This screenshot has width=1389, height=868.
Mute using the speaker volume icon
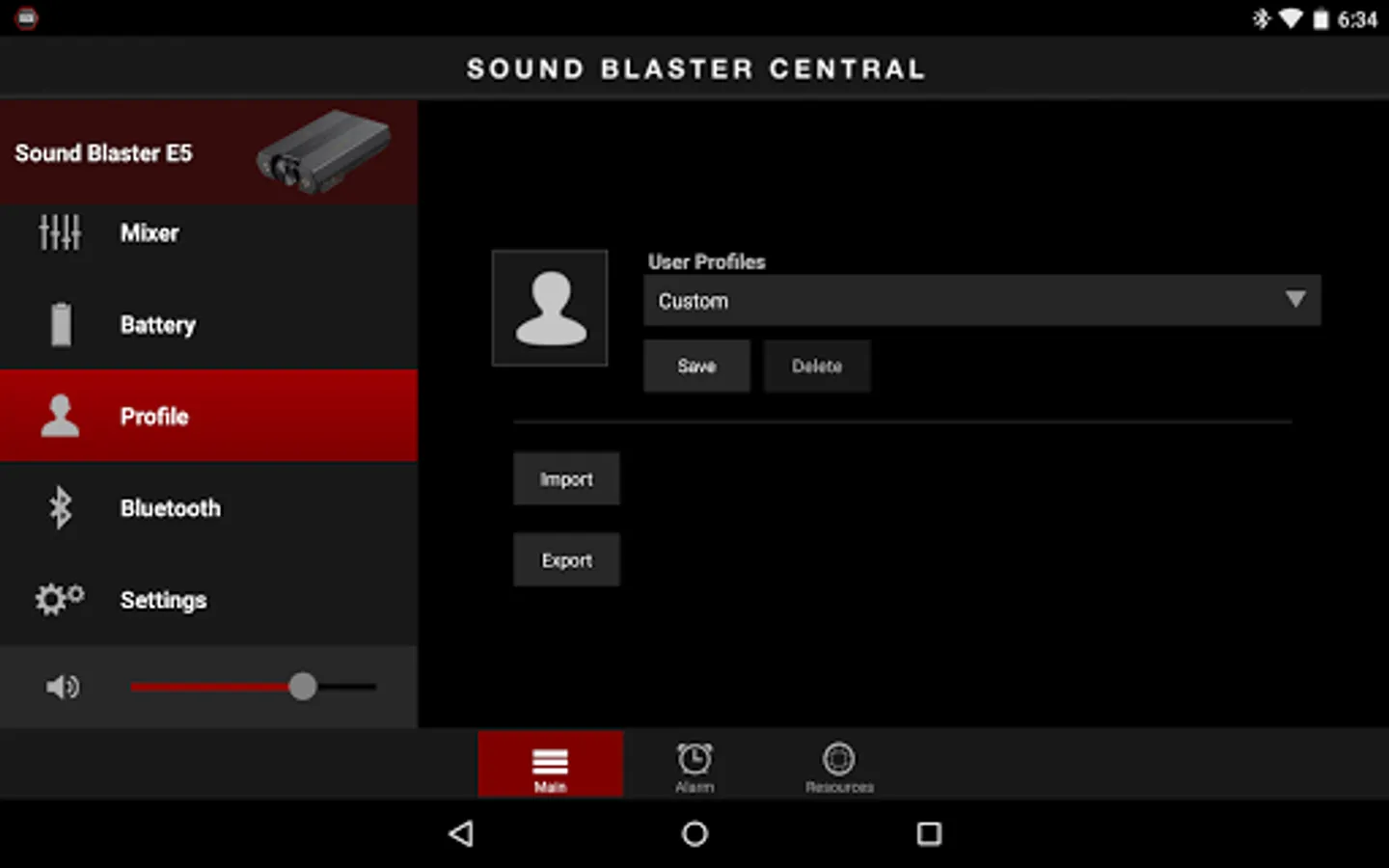[63, 687]
